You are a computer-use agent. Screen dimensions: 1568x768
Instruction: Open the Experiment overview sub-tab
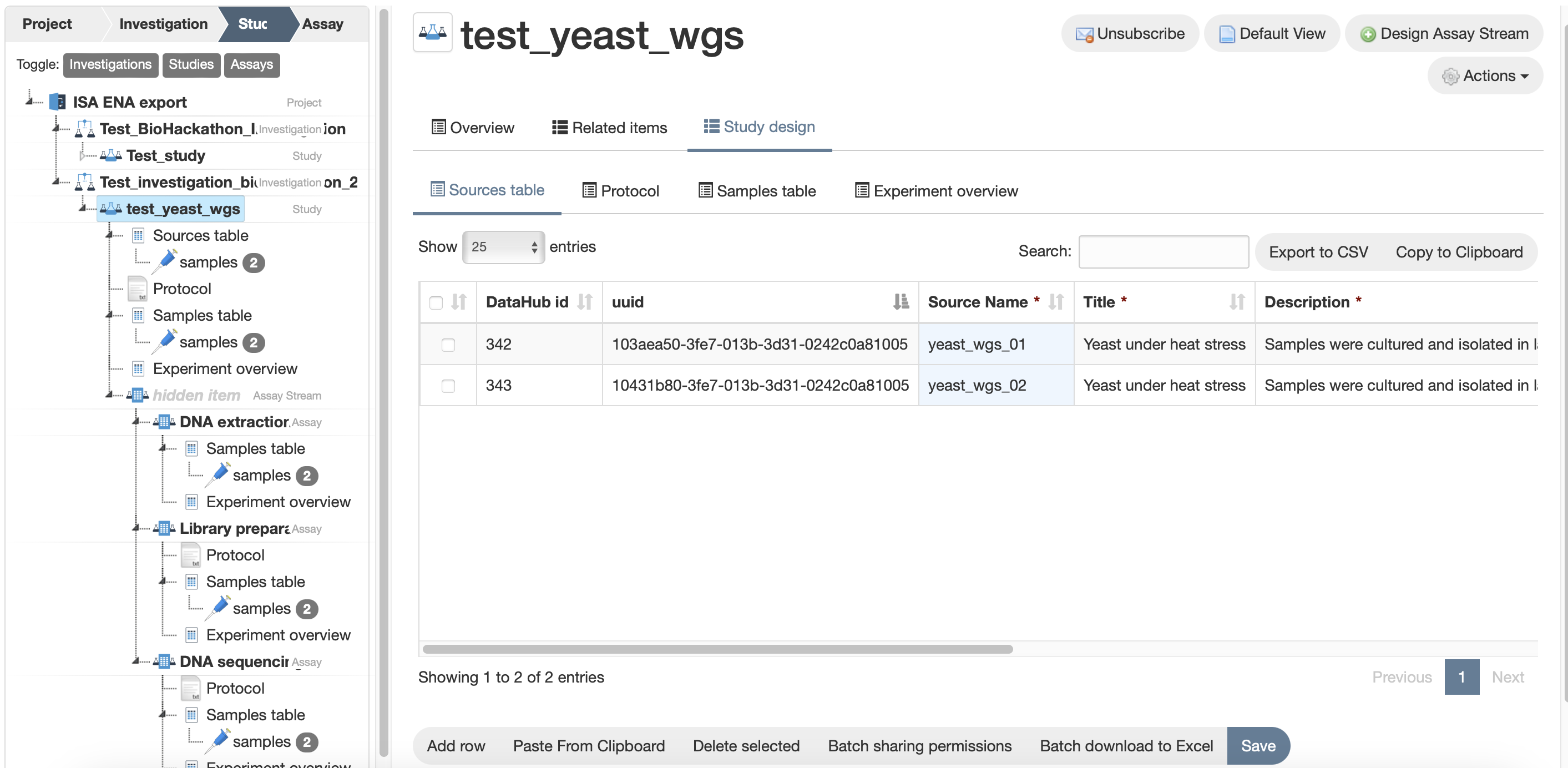936,191
